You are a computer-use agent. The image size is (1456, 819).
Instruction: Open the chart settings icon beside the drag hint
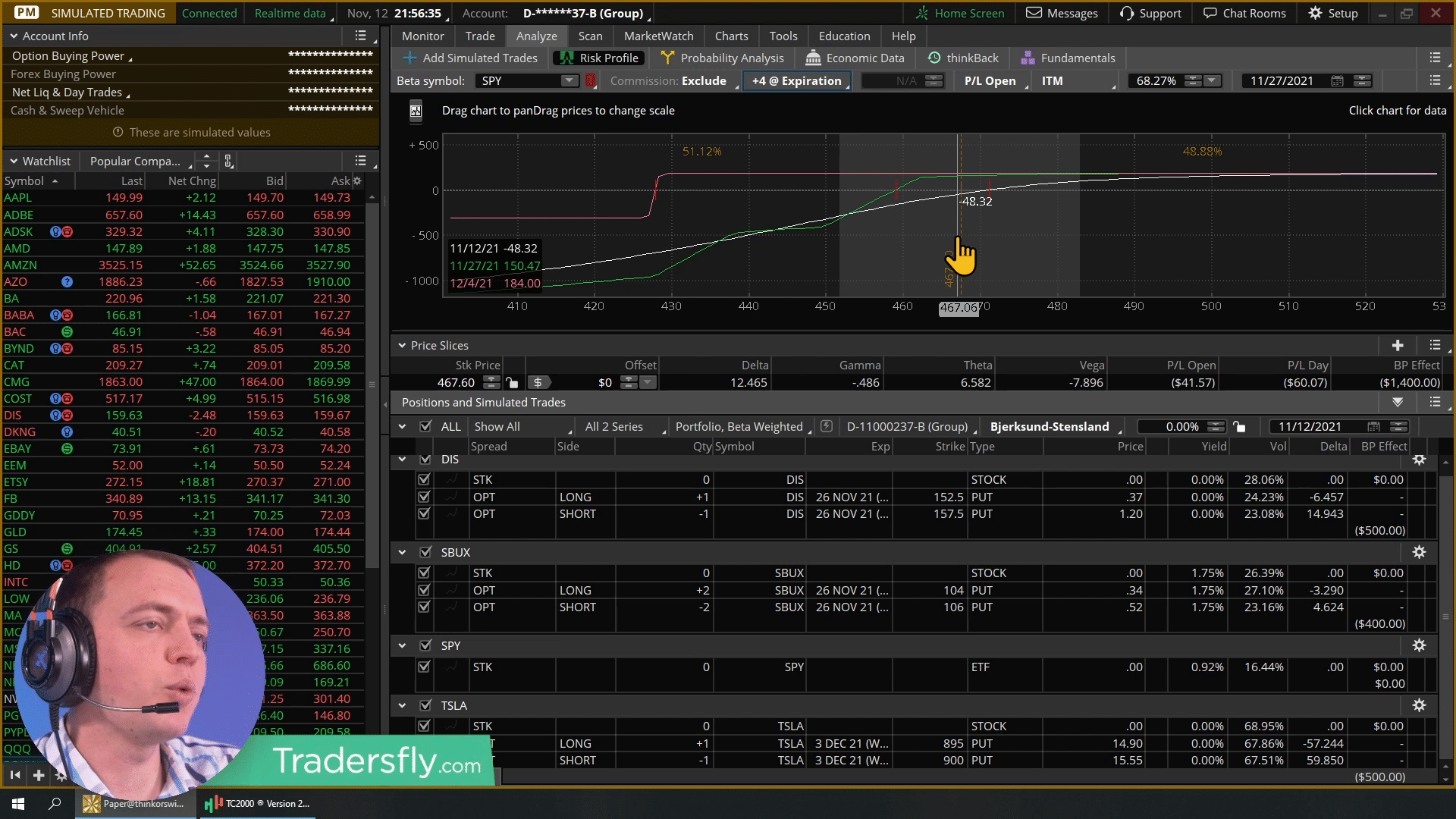[416, 111]
